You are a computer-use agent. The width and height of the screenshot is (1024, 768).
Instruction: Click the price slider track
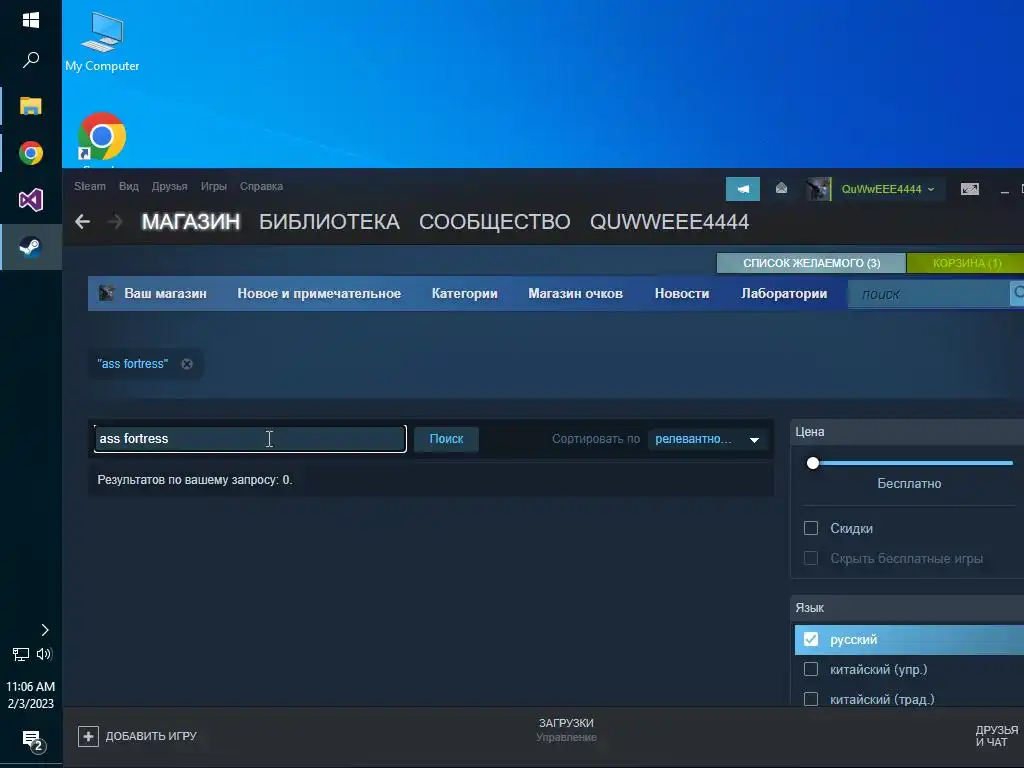[914, 463]
